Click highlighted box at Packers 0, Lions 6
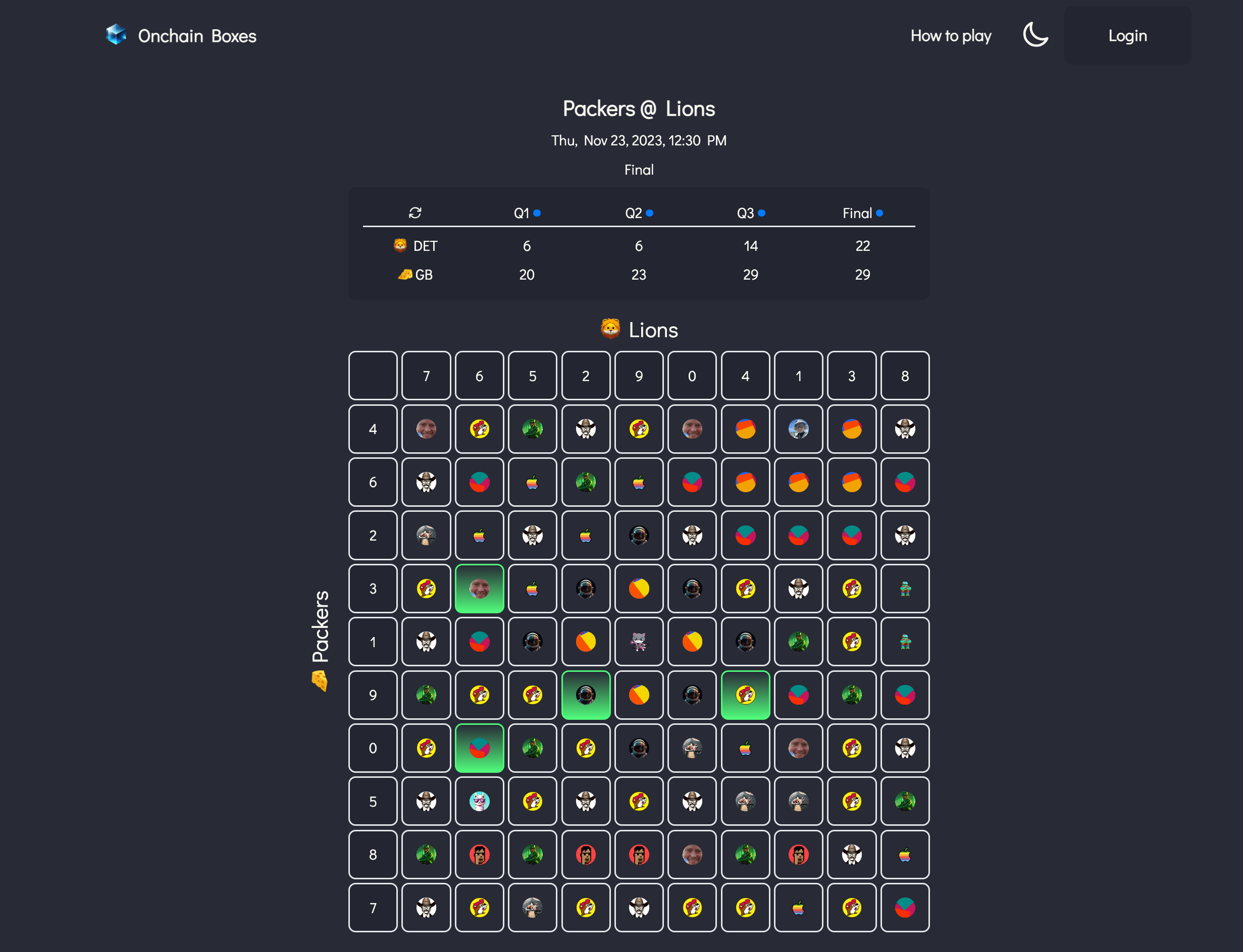Screen dimensions: 1243x952 pyautogui.click(x=479, y=748)
